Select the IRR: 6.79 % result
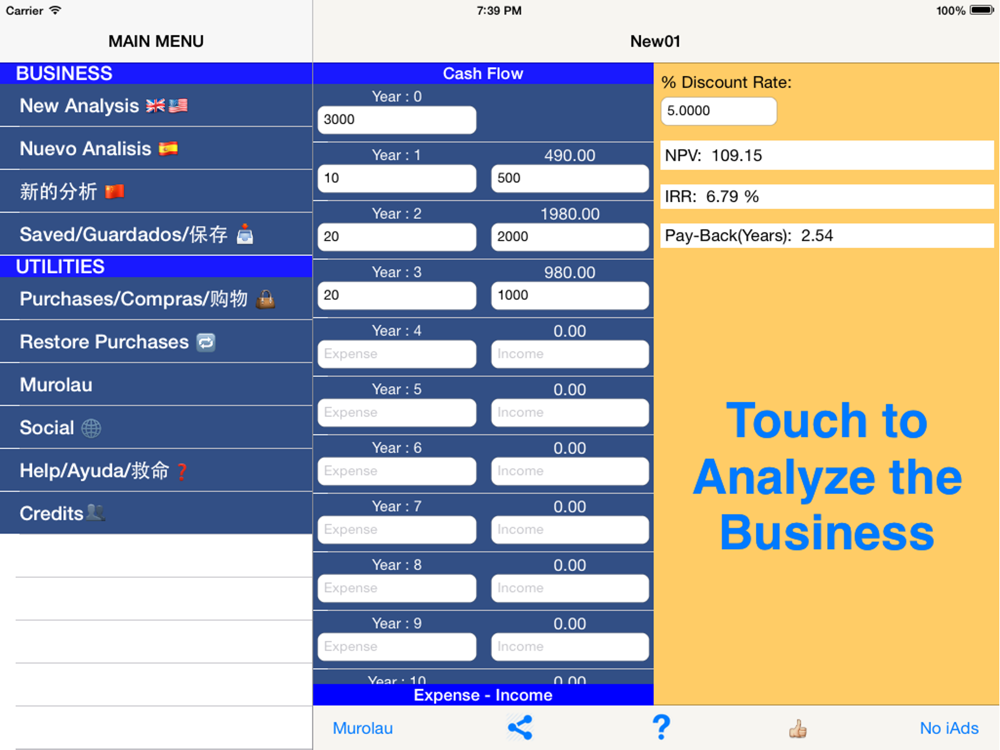The width and height of the screenshot is (1000, 750). pyautogui.click(x=827, y=196)
